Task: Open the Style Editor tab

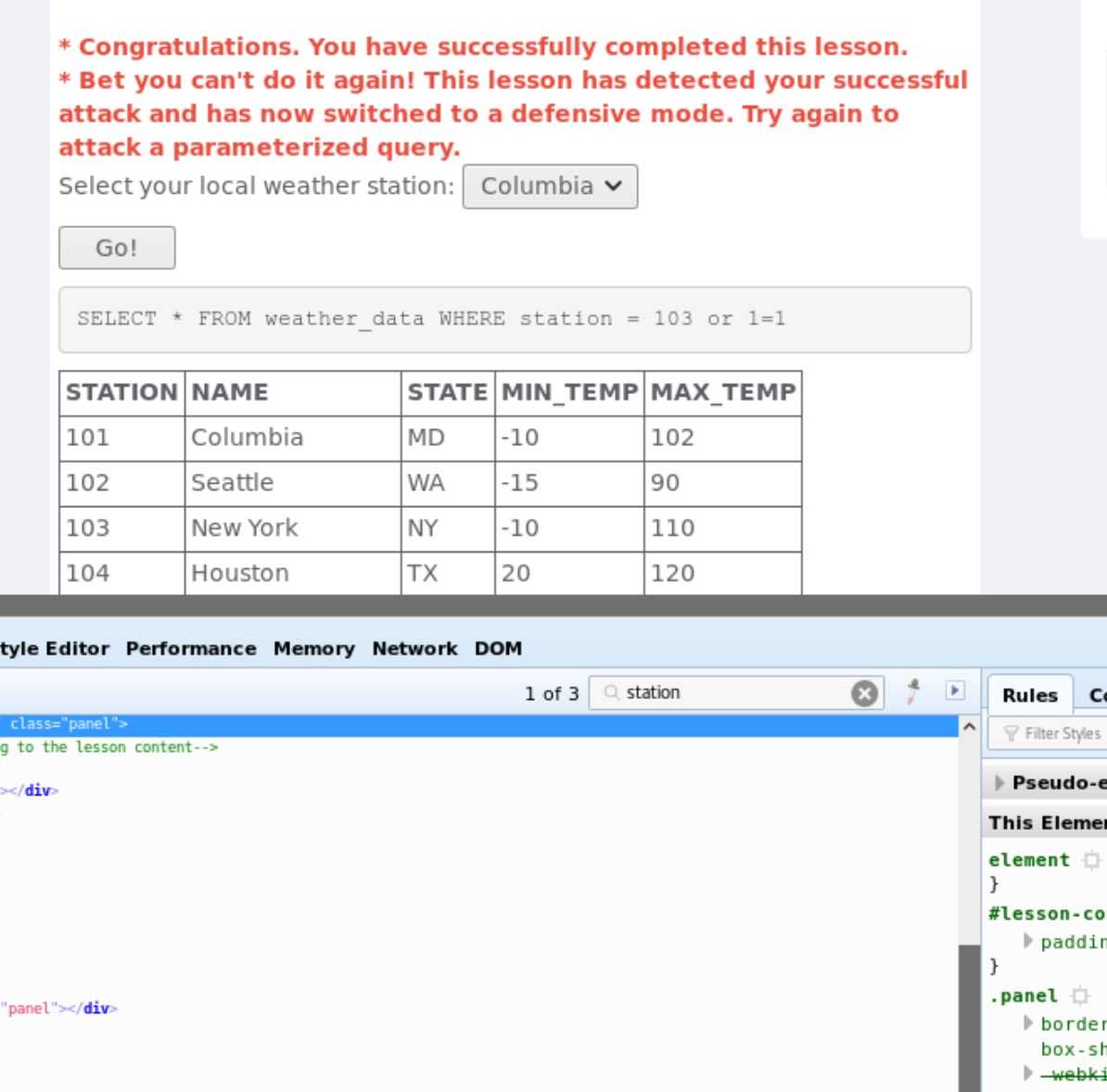Action: [x=55, y=648]
